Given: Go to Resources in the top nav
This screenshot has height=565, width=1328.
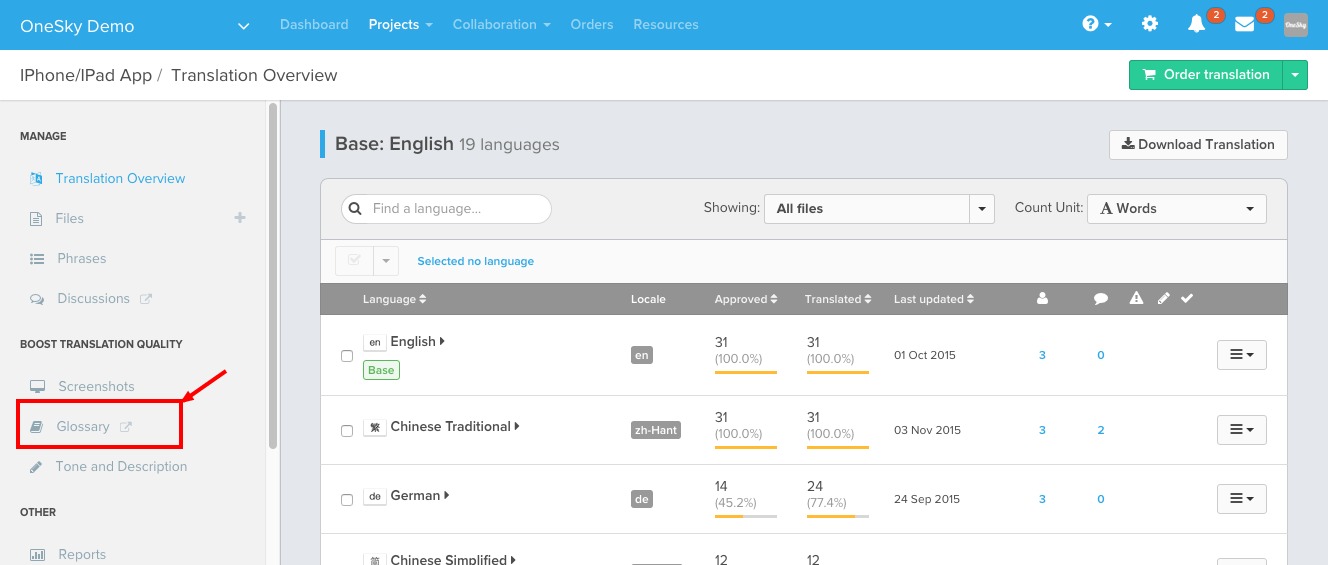Looking at the screenshot, I should pyautogui.click(x=666, y=24).
